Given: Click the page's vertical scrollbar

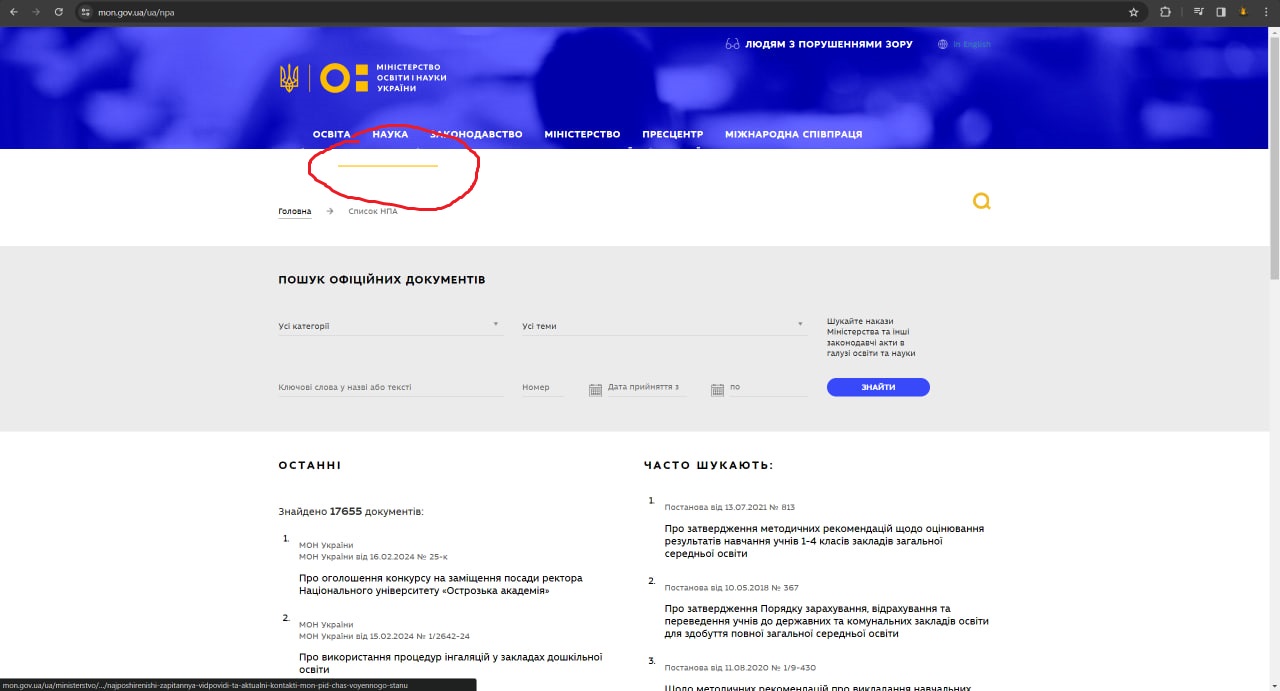Looking at the screenshot, I should tap(1273, 150).
